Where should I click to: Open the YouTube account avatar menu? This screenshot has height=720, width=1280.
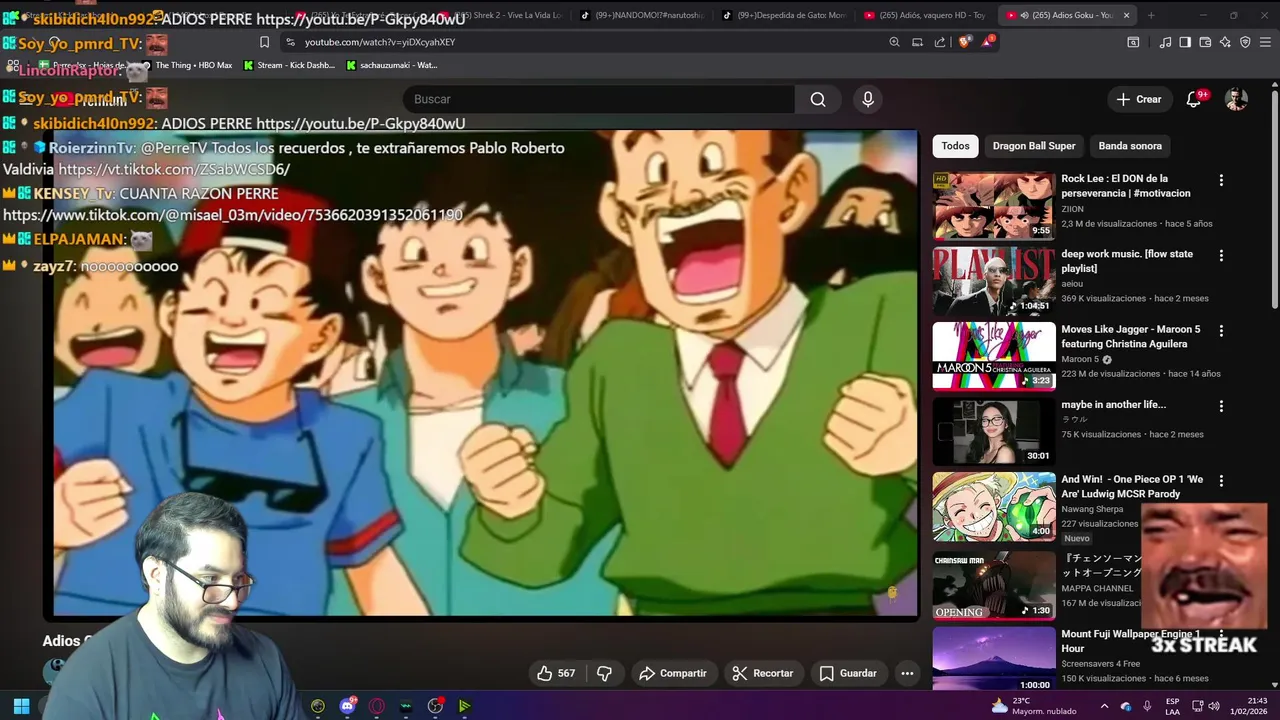pyautogui.click(x=1236, y=99)
